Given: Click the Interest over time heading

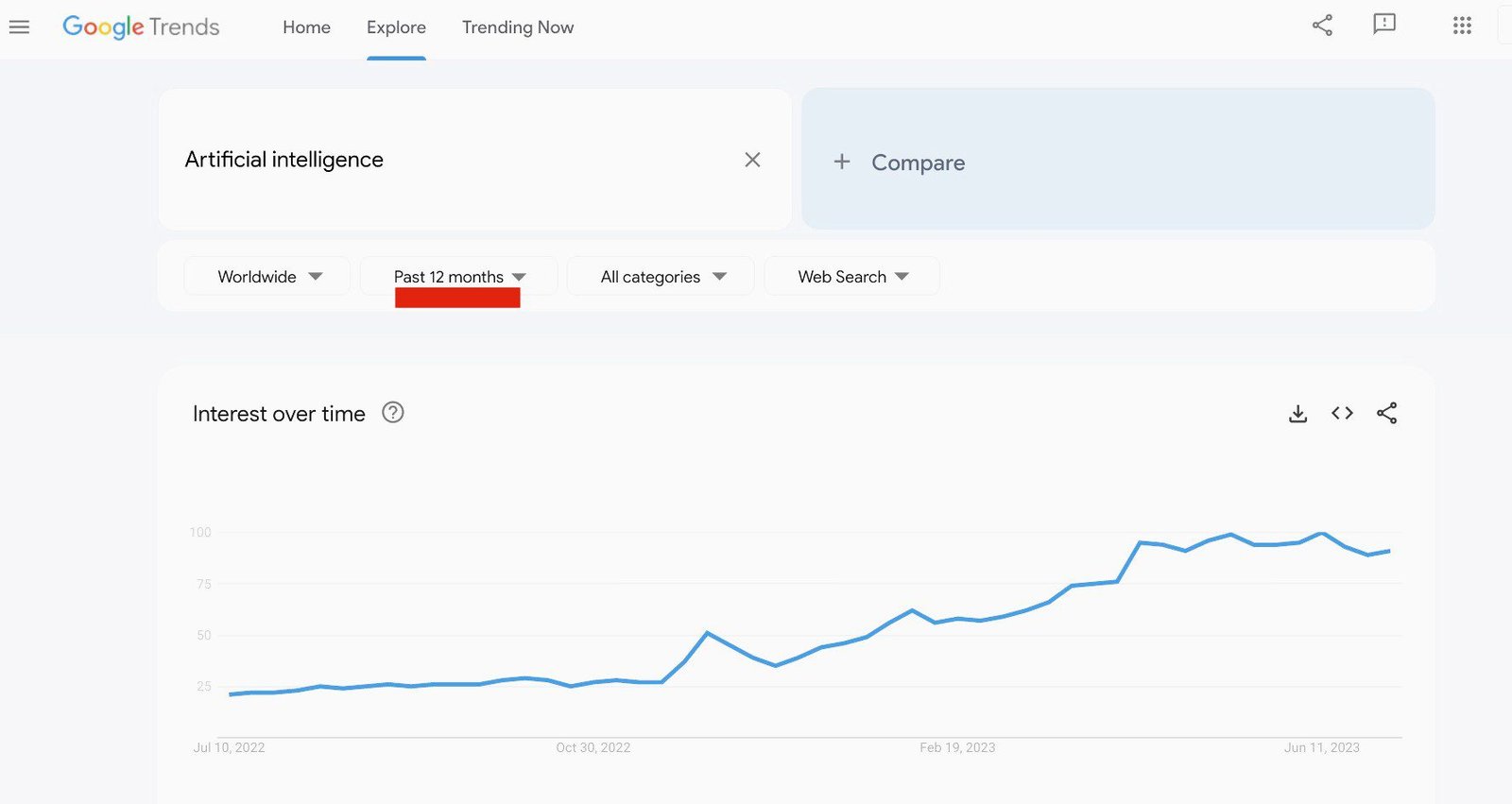Looking at the screenshot, I should pos(279,414).
